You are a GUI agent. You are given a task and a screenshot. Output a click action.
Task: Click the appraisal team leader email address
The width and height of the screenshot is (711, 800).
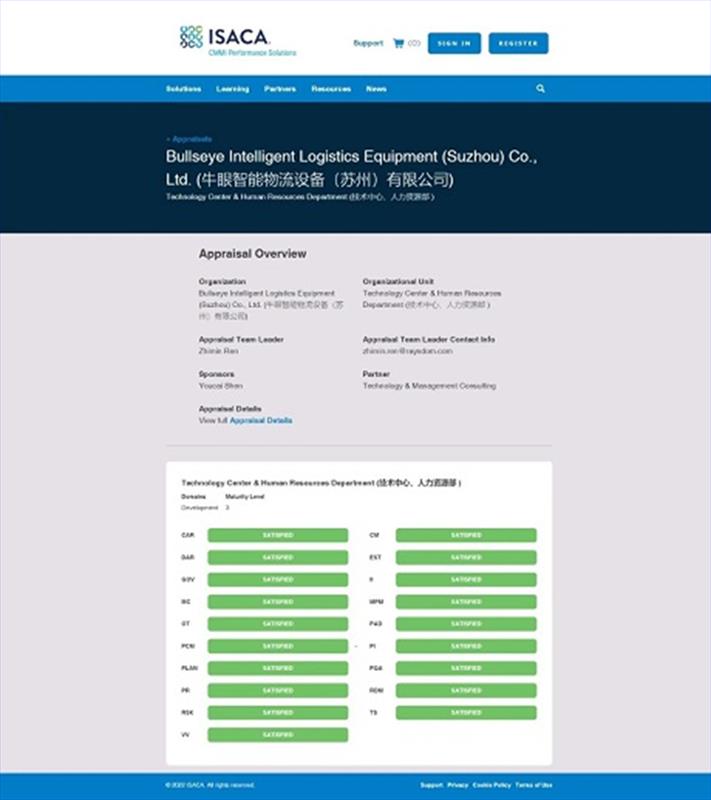tap(408, 351)
